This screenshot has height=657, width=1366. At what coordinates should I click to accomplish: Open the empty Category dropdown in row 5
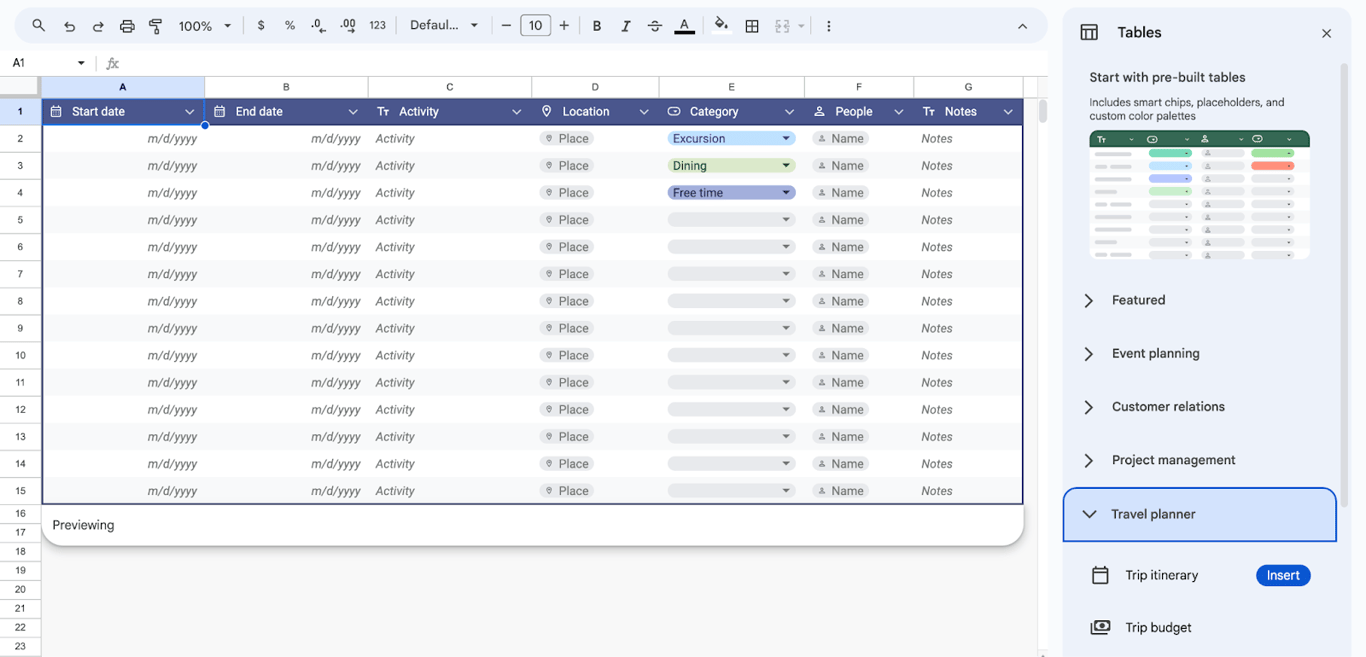(731, 220)
